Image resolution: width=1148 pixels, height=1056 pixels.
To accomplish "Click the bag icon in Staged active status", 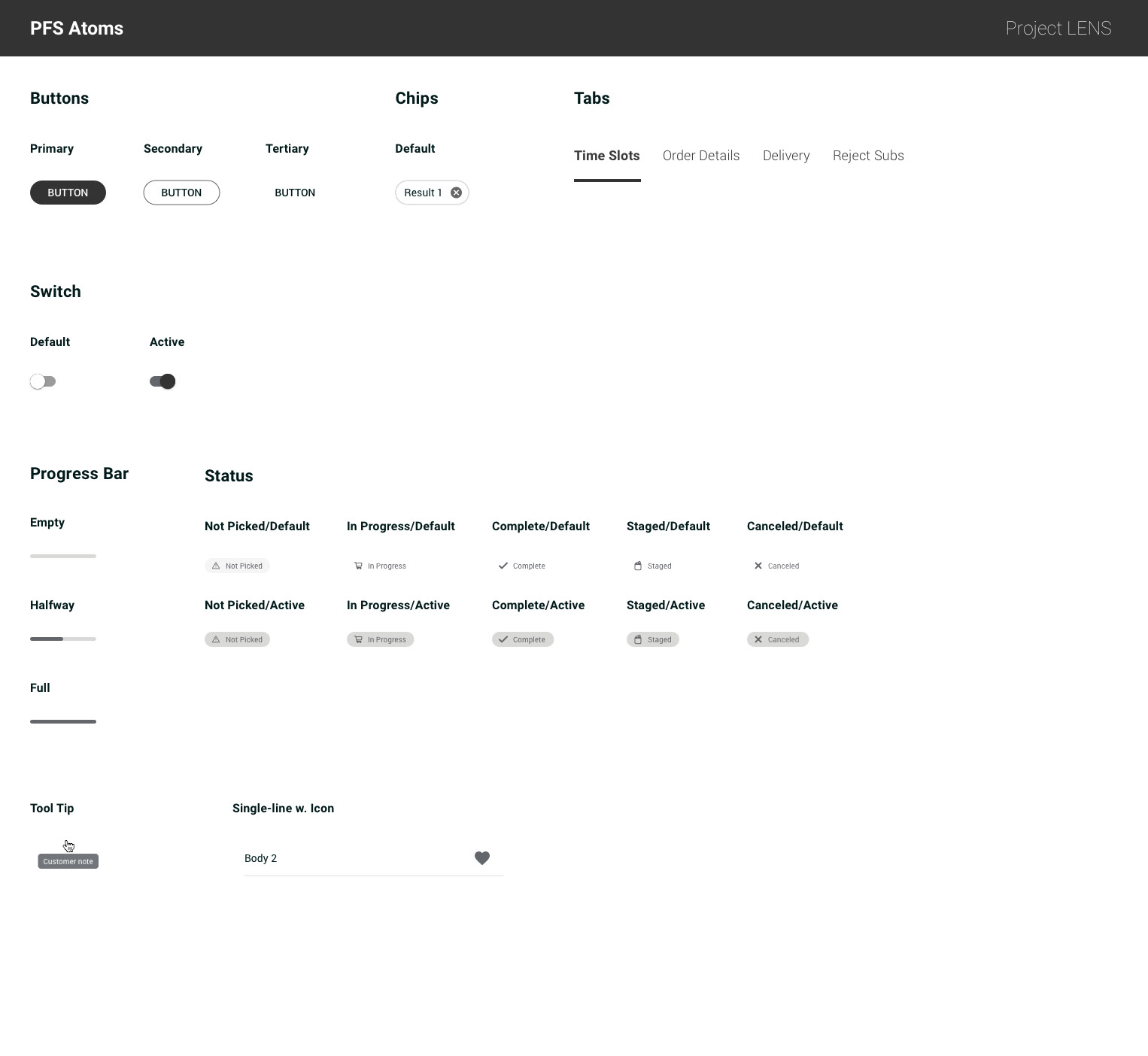I will point(638,639).
